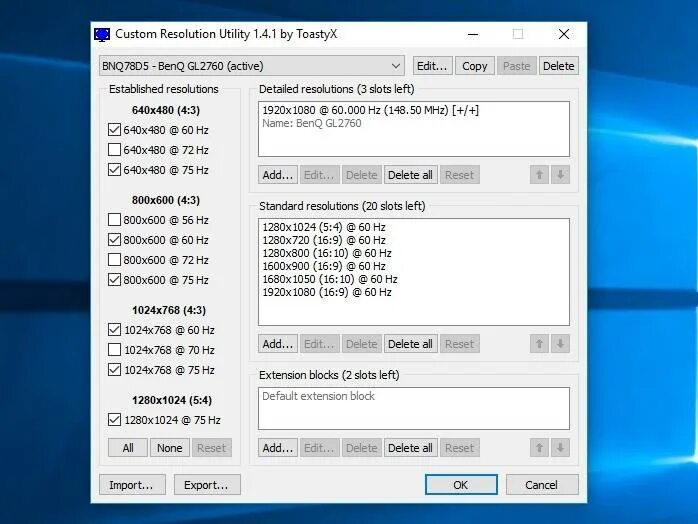Close the Custom Resolution Utility window
Screen dimensions: 698x524
(564, 34)
